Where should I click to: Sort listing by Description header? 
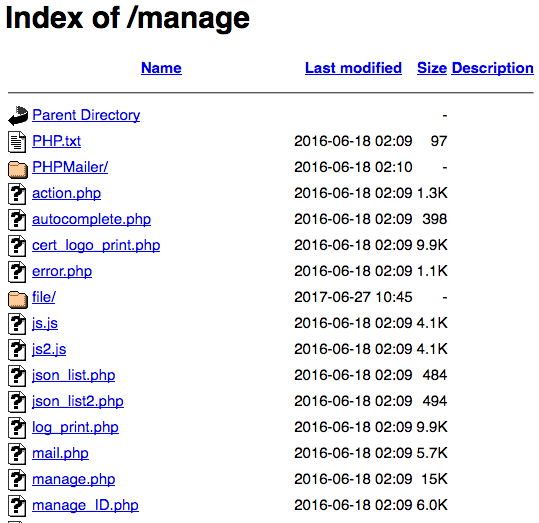[x=493, y=68]
